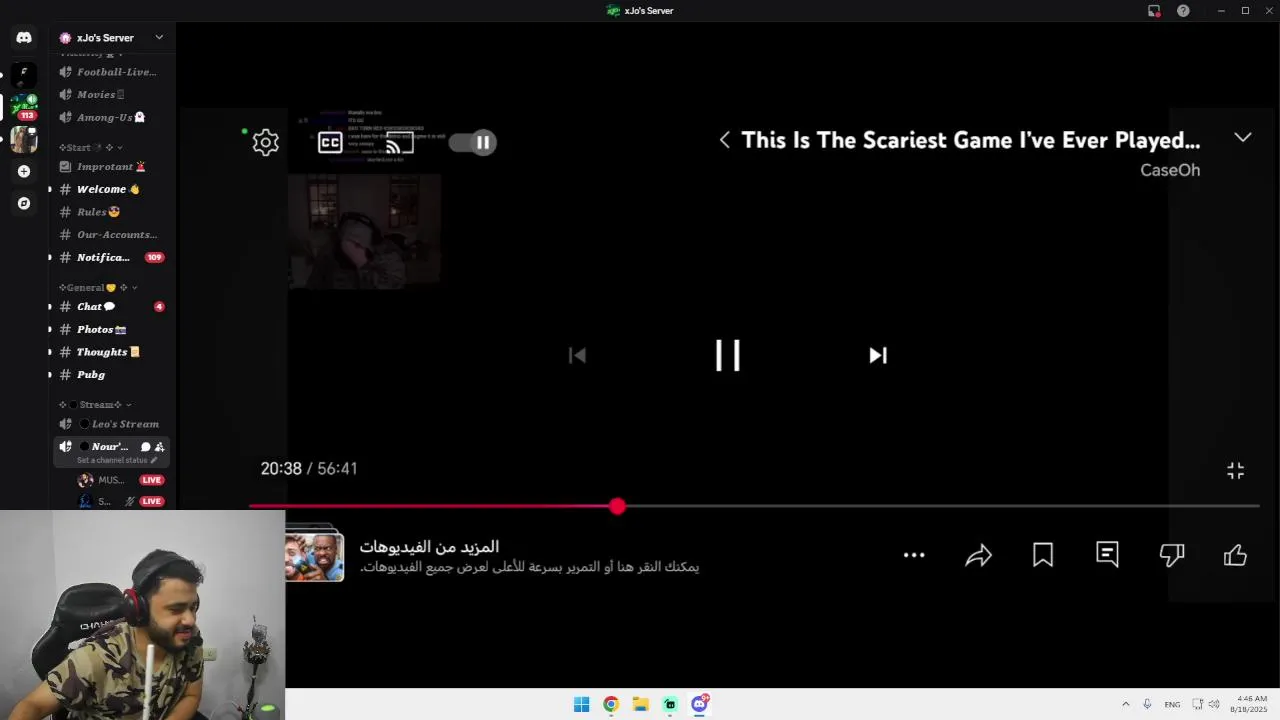The width and height of the screenshot is (1280, 720).
Task: Open more videos thumbnail
Action: 314,557
